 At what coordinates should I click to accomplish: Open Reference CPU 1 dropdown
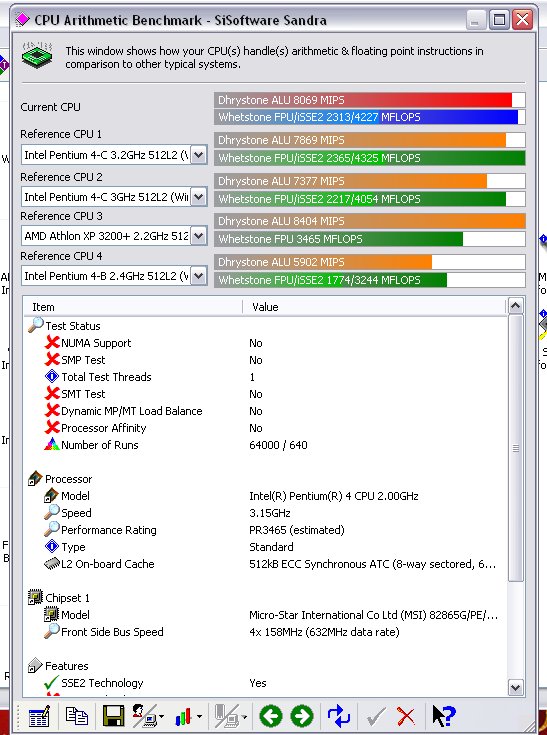click(x=199, y=155)
